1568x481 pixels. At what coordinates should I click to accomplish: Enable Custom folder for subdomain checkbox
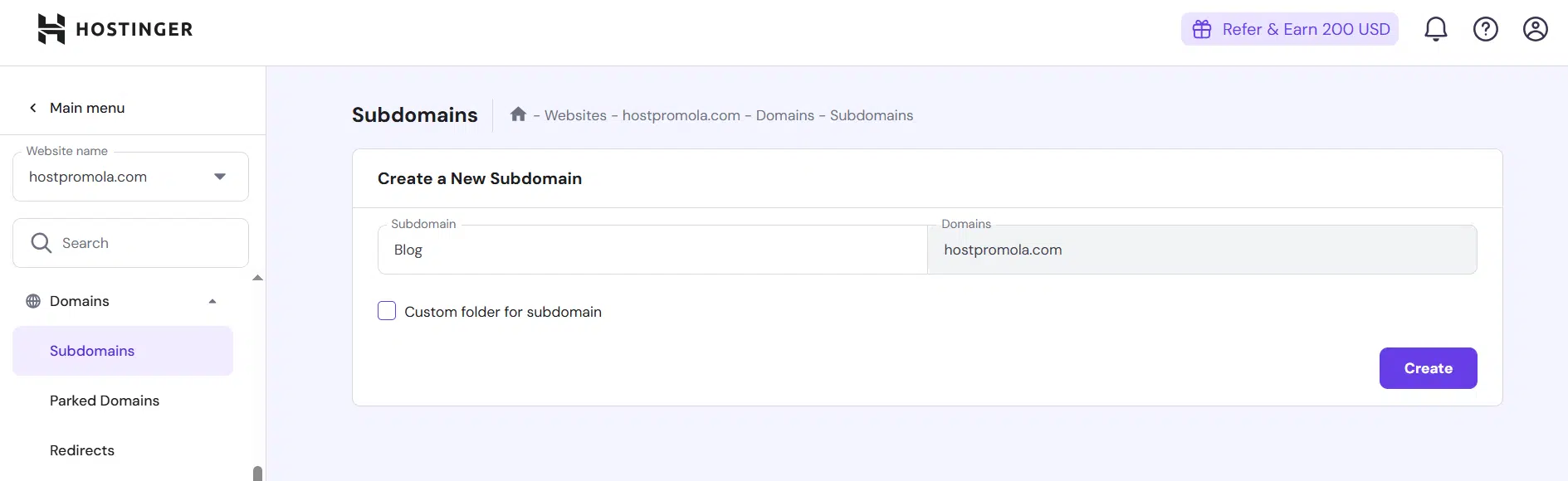(387, 311)
